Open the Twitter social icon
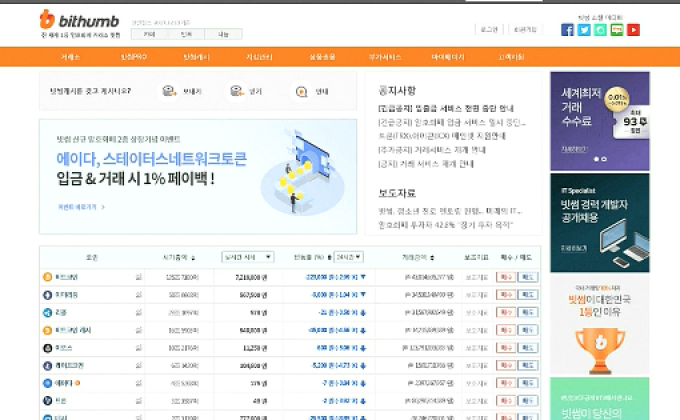This screenshot has width=680, height=420. coord(584,30)
